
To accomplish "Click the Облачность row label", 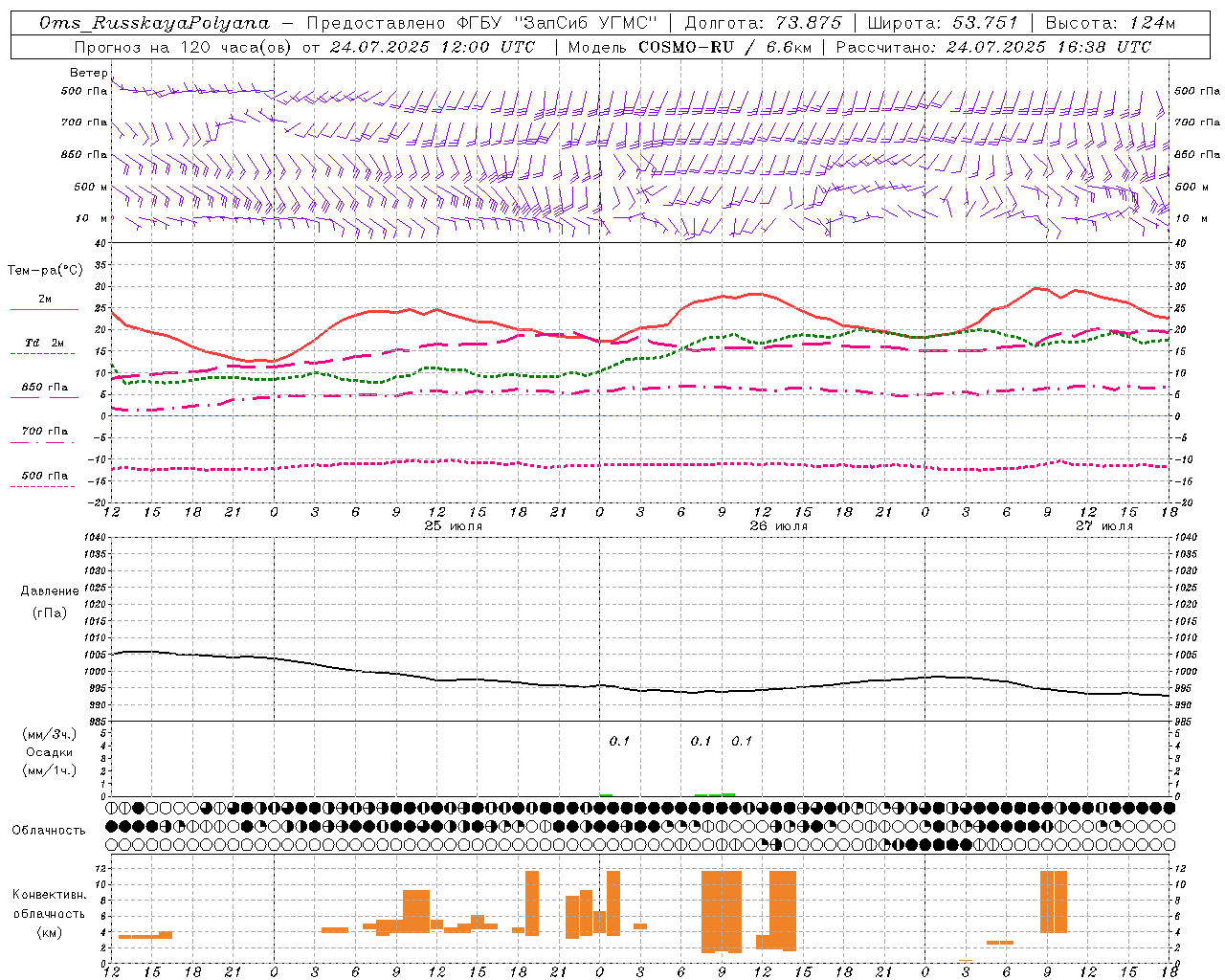I will click(x=49, y=830).
